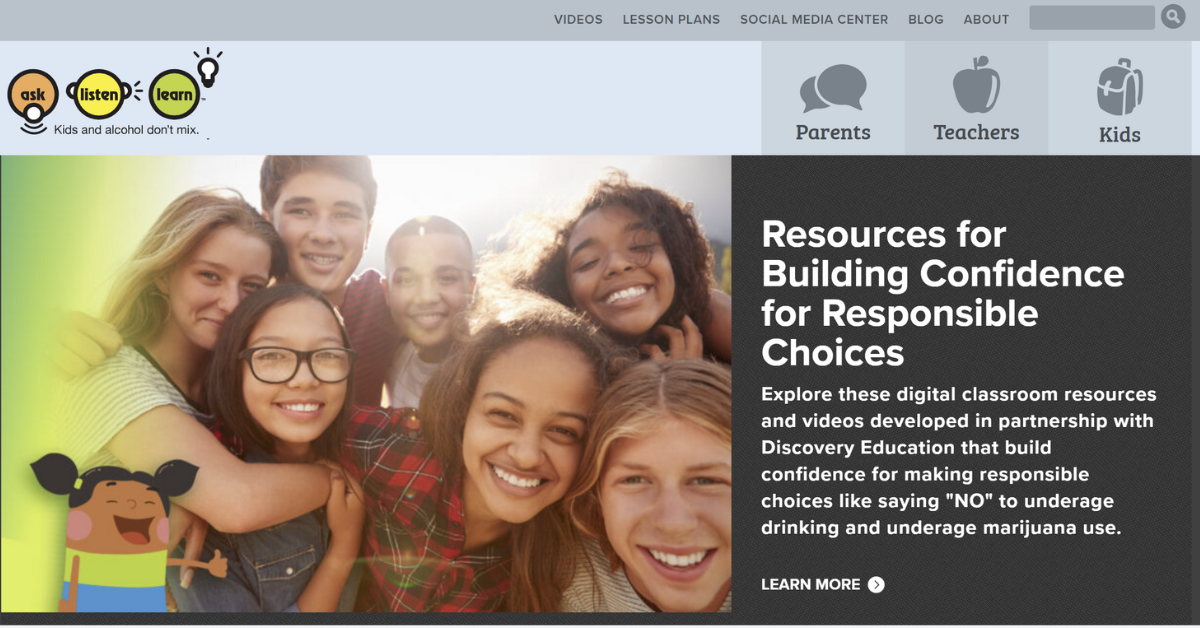Focus the search text field
This screenshot has width=1200, height=628.
pos(1092,17)
